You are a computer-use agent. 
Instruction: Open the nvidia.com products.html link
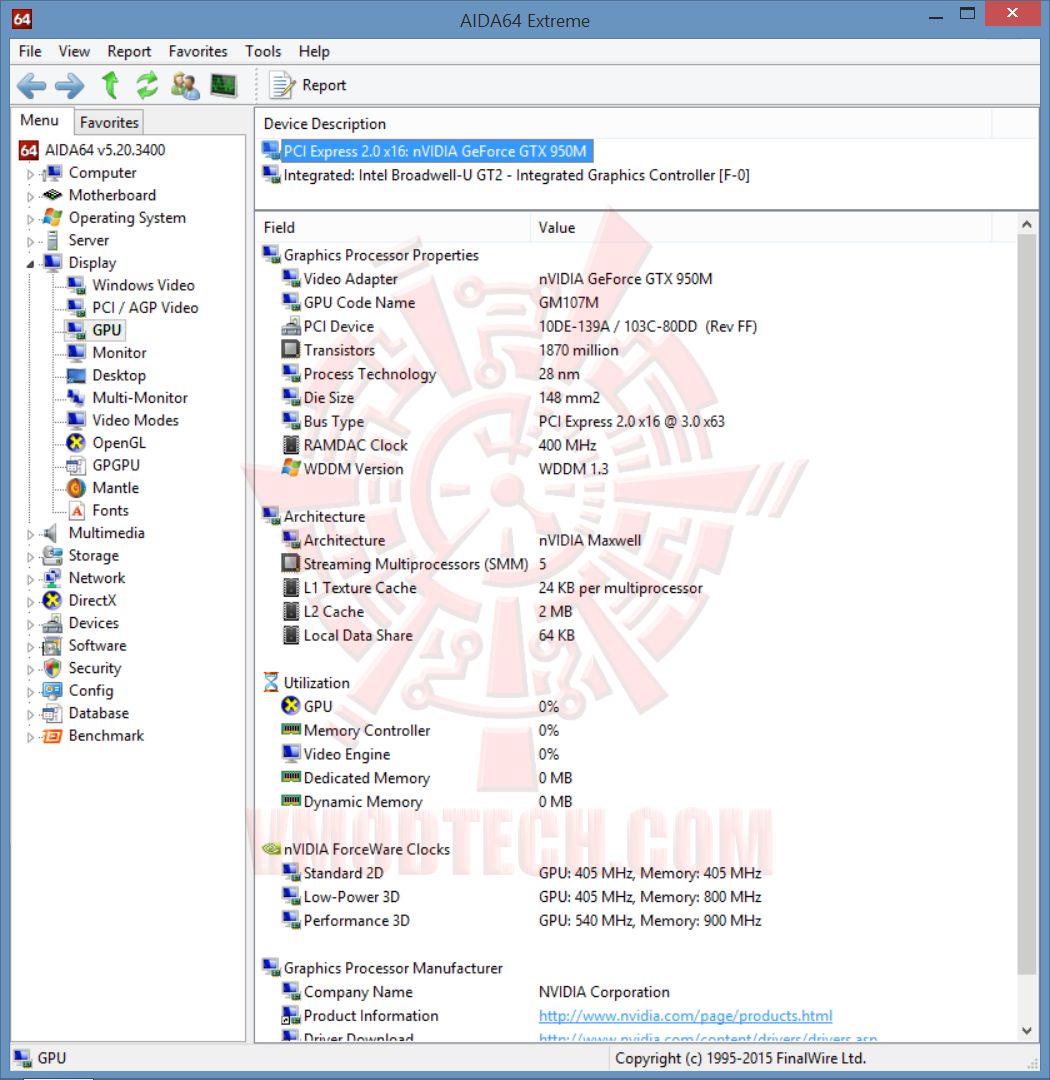tap(686, 1016)
